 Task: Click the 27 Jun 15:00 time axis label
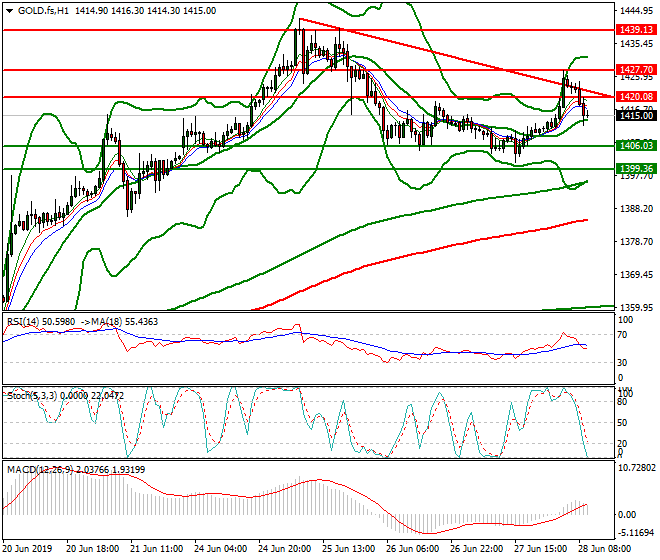[540, 549]
